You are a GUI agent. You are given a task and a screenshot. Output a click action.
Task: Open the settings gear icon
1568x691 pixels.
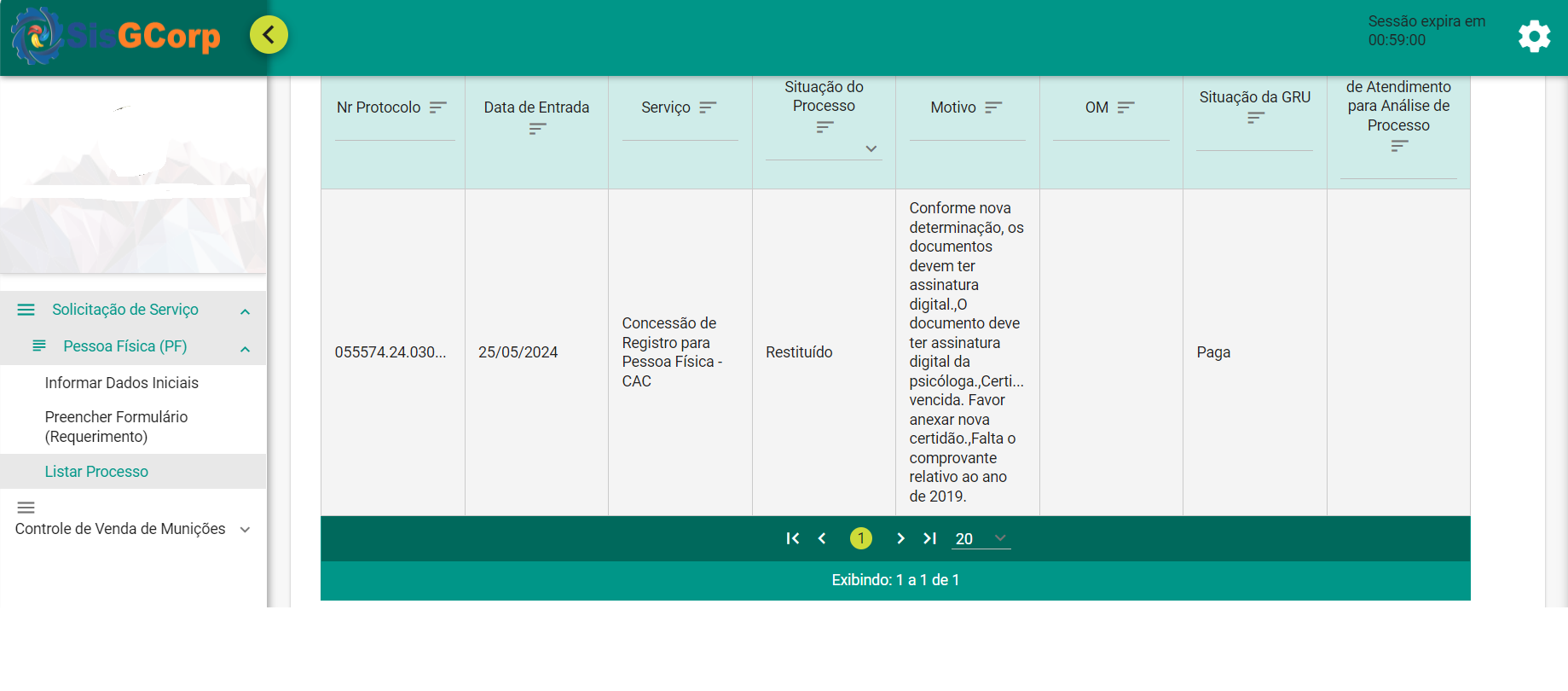click(1534, 36)
